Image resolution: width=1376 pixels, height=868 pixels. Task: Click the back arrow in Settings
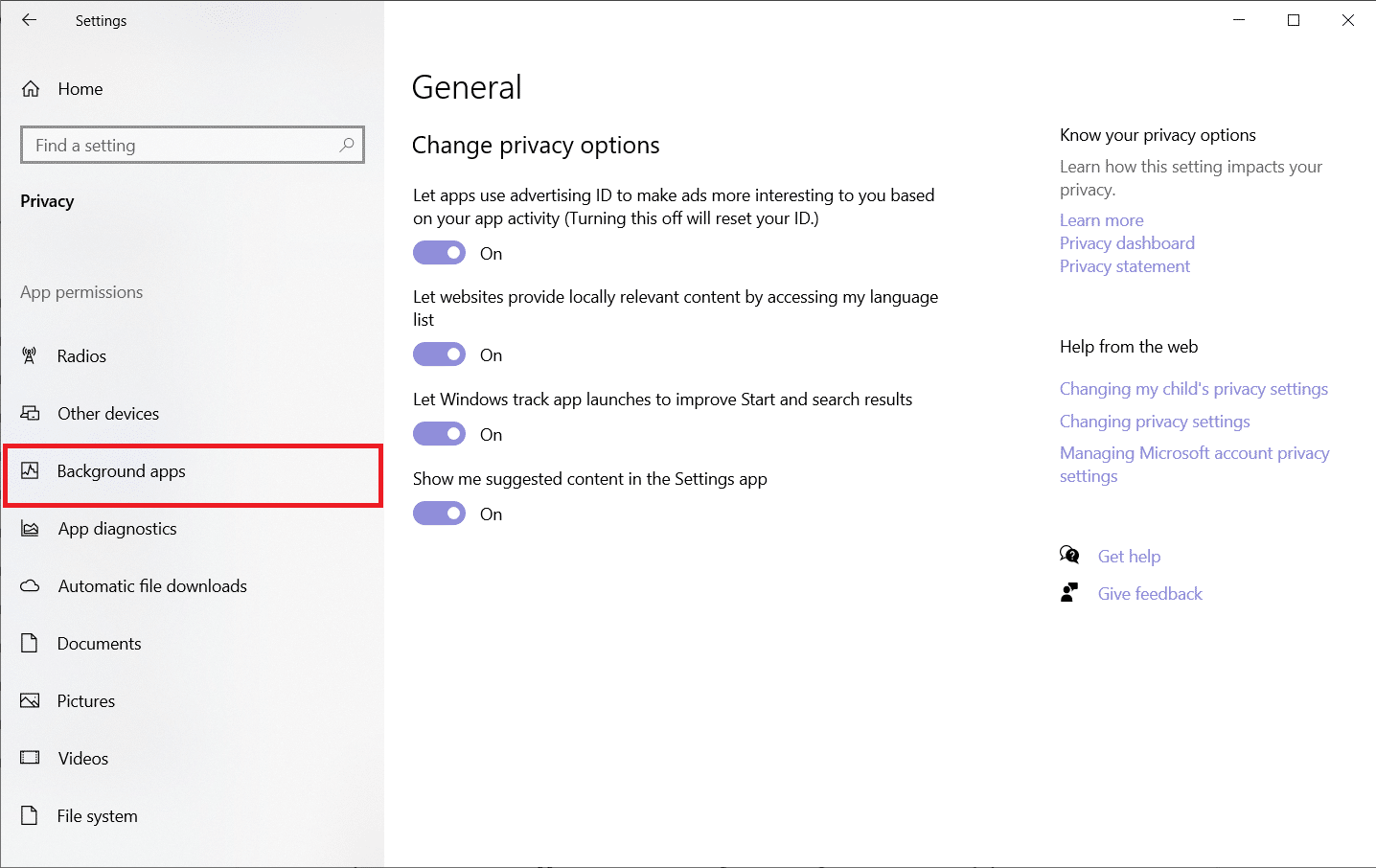tap(30, 20)
